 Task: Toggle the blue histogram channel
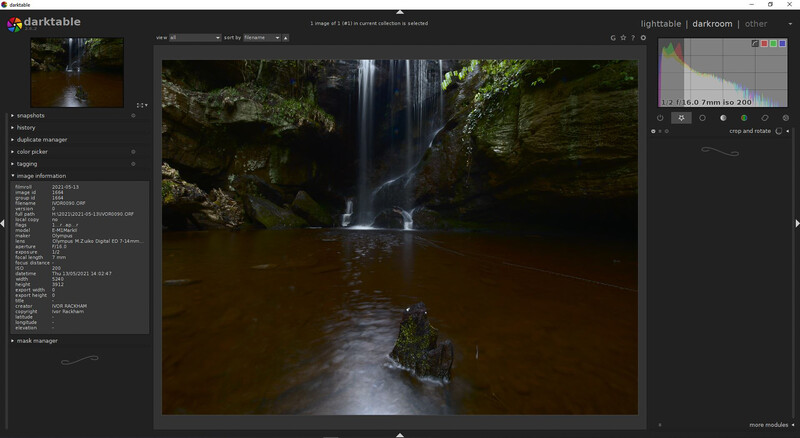pyautogui.click(x=782, y=43)
